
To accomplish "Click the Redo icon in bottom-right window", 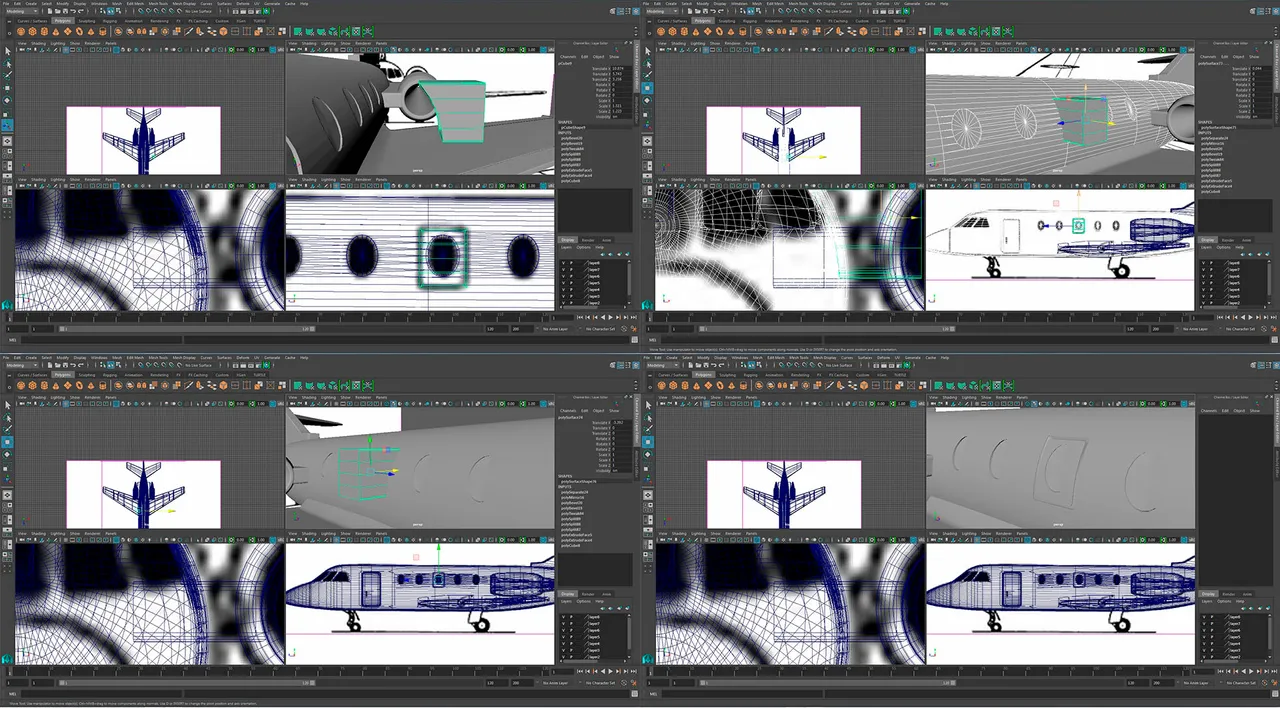I will pos(723,365).
